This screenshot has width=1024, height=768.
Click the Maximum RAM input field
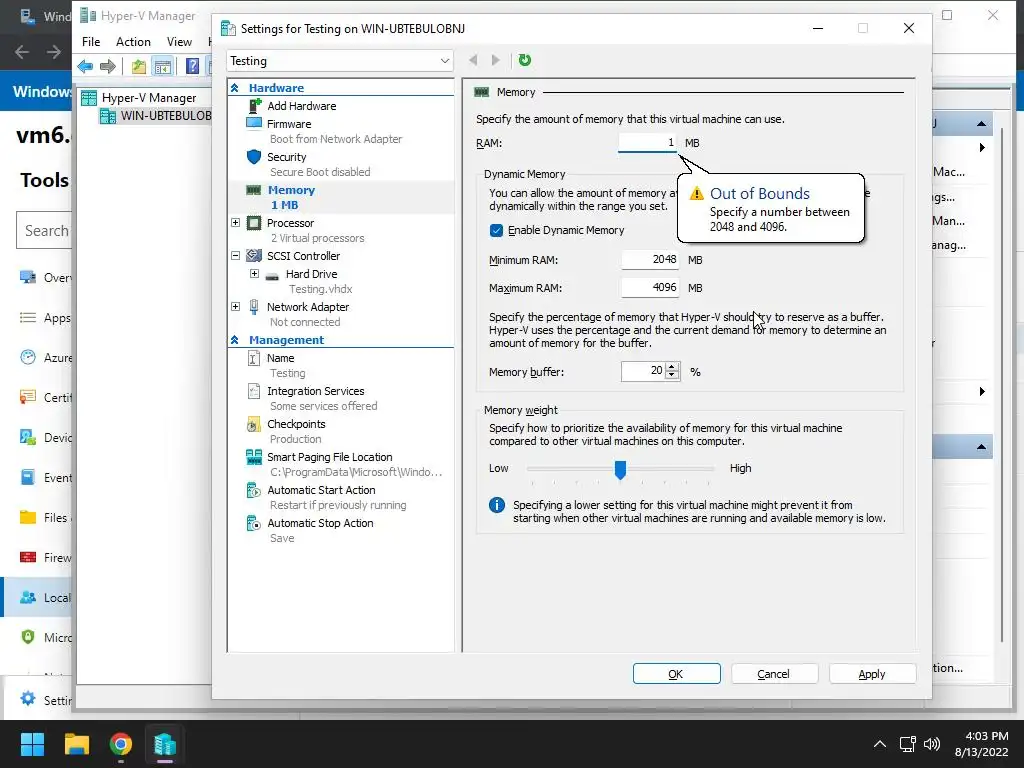pos(650,288)
